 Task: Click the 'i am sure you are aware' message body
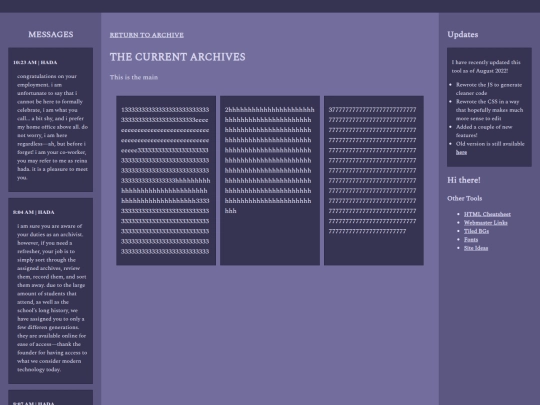click(52, 298)
